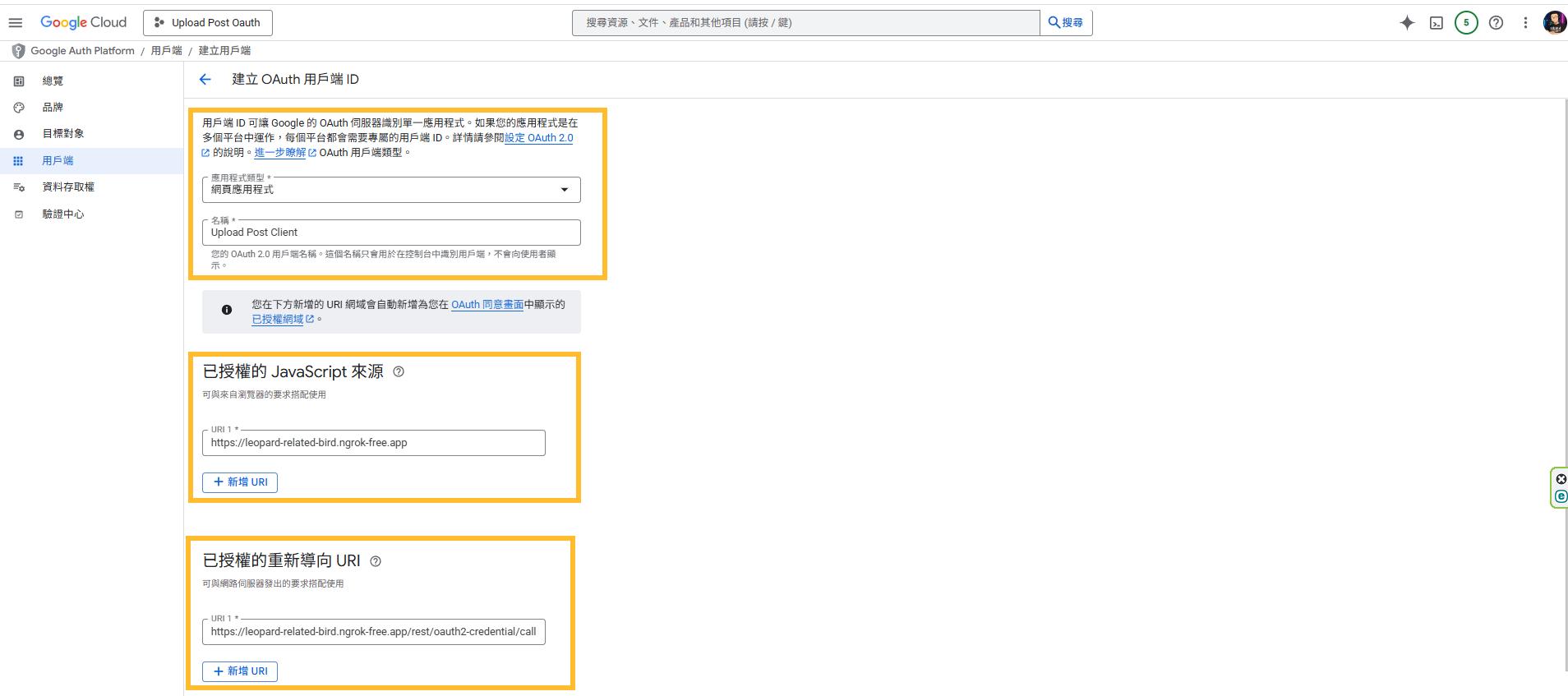This screenshot has width=1568, height=696.
Task: Click help icon beside 已授權的 JavaScript 來源
Action: (399, 371)
